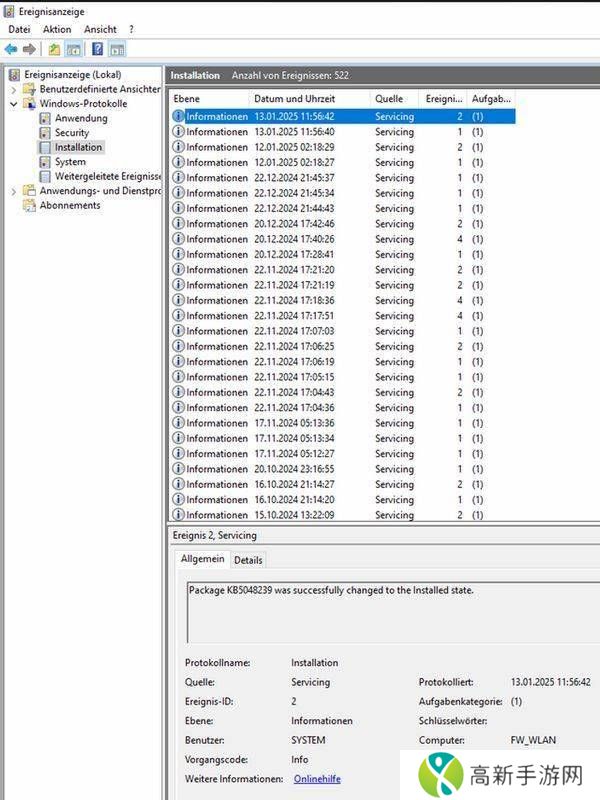The width and height of the screenshot is (600, 800).
Task: Sort events by Datum und Uhrzeit column
Action: pyautogui.click(x=294, y=99)
